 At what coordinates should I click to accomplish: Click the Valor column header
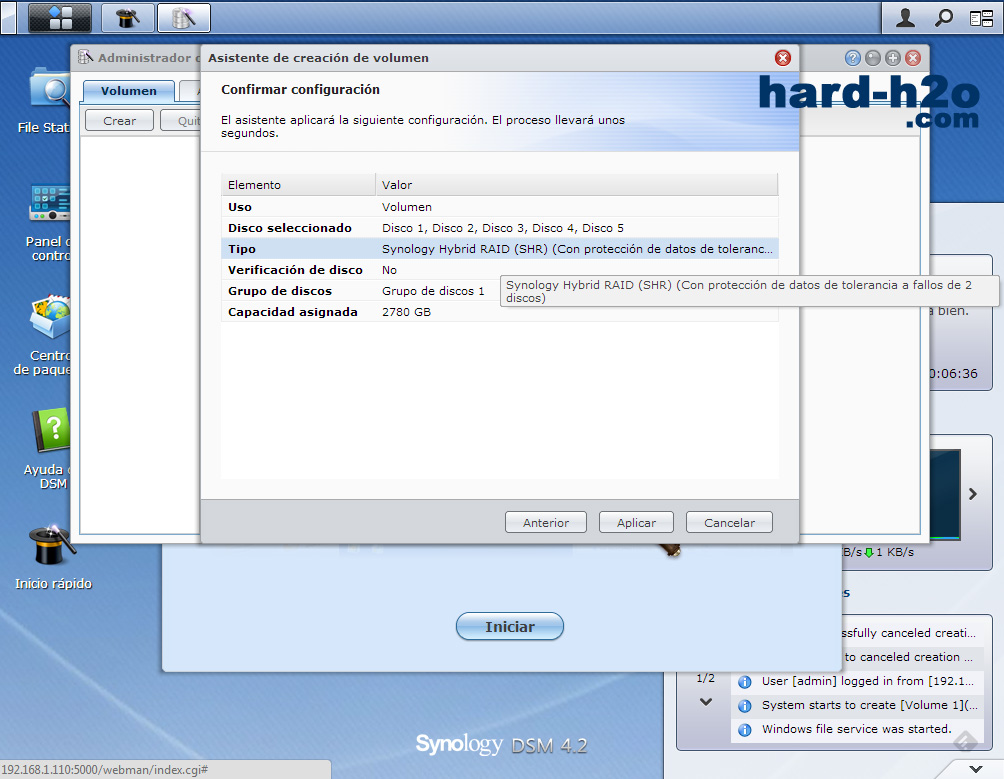tap(576, 184)
